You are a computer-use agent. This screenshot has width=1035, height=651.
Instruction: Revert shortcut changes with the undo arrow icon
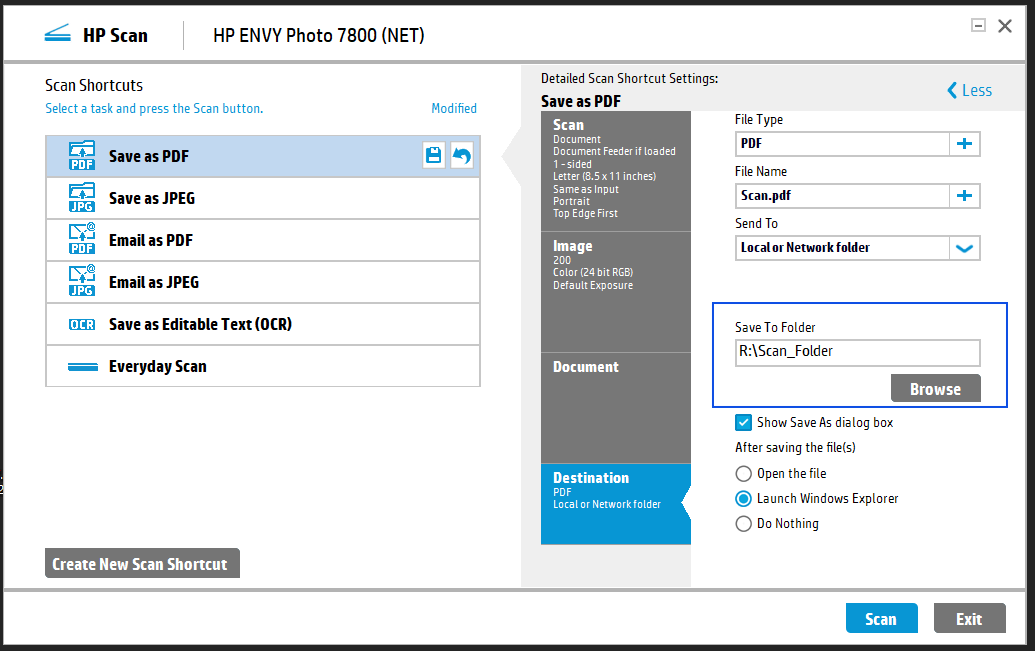tap(461, 155)
